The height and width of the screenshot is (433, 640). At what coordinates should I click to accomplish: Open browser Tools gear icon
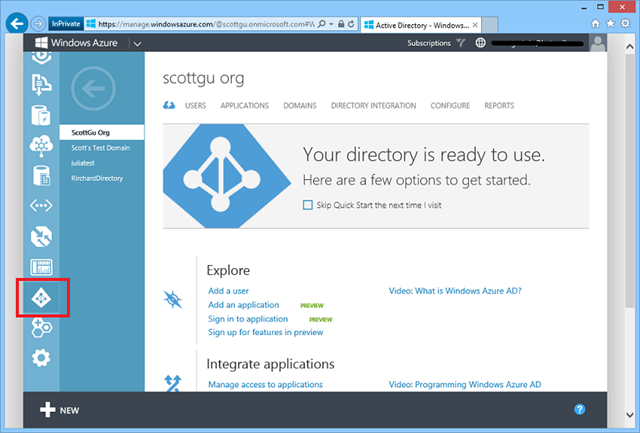point(625,23)
